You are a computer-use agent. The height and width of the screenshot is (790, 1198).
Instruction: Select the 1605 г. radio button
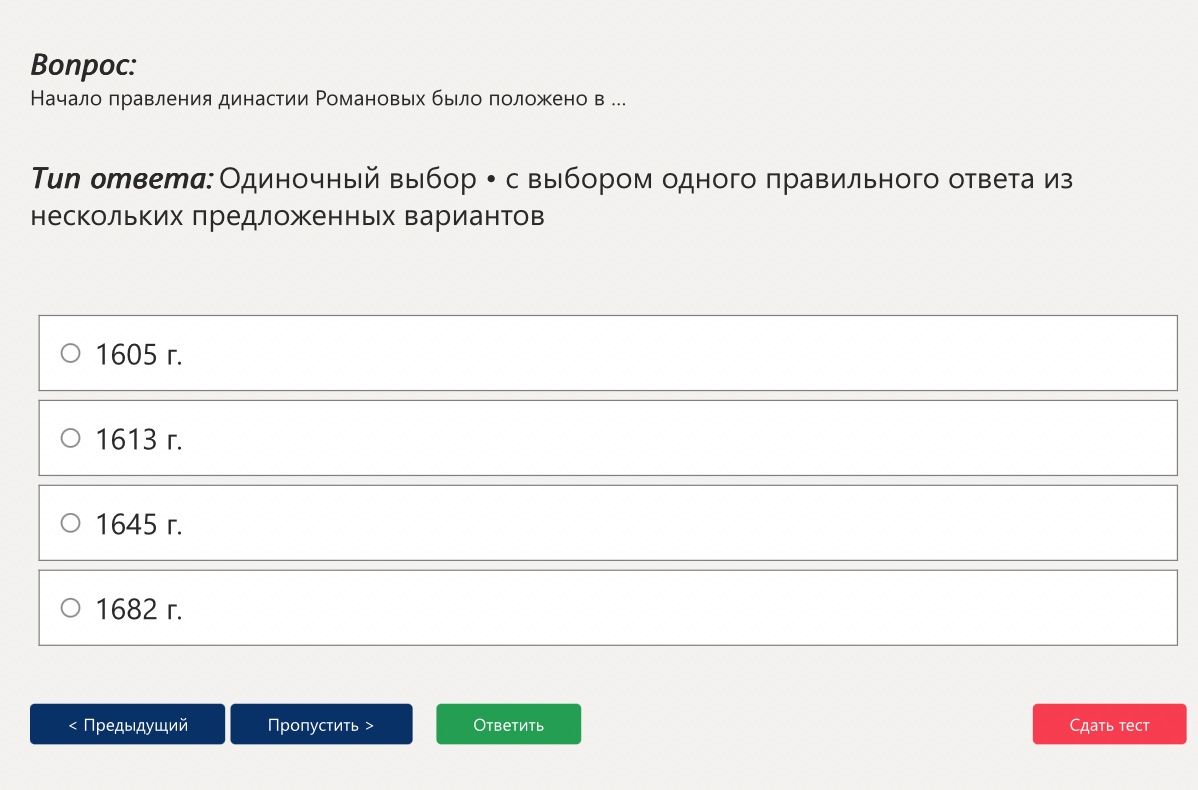click(x=70, y=353)
